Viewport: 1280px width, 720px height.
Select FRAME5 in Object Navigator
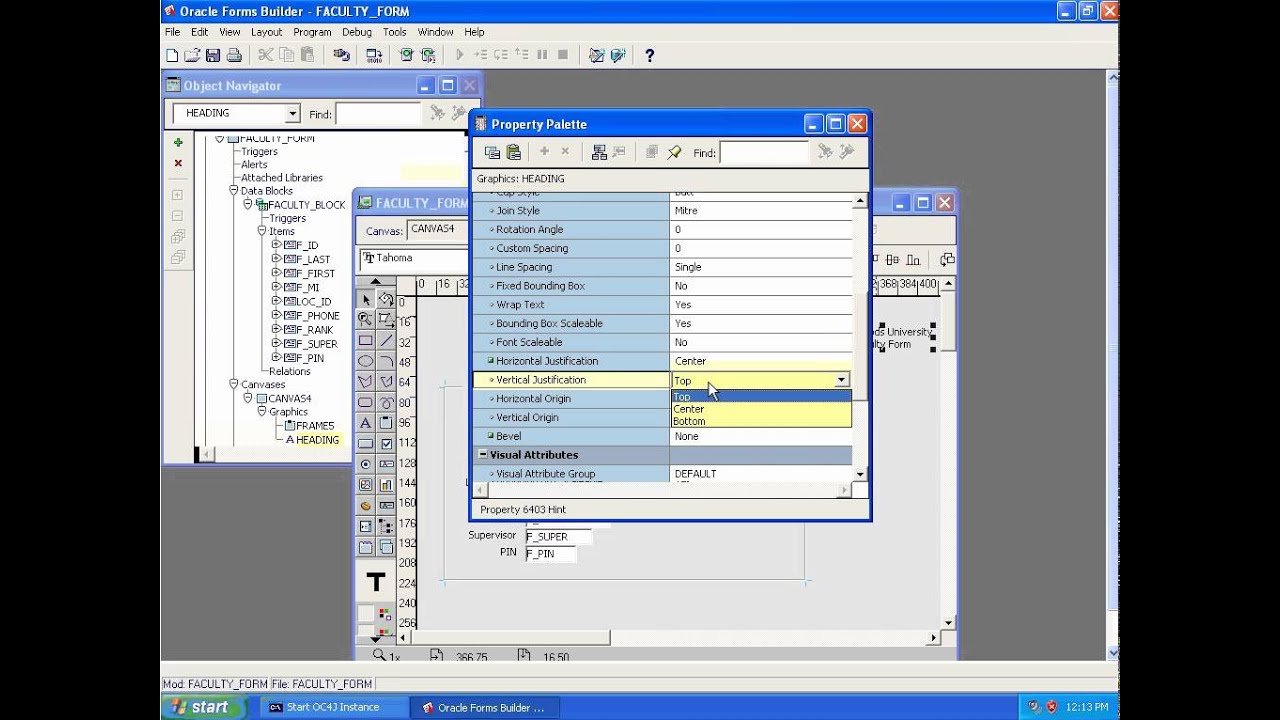coord(315,426)
